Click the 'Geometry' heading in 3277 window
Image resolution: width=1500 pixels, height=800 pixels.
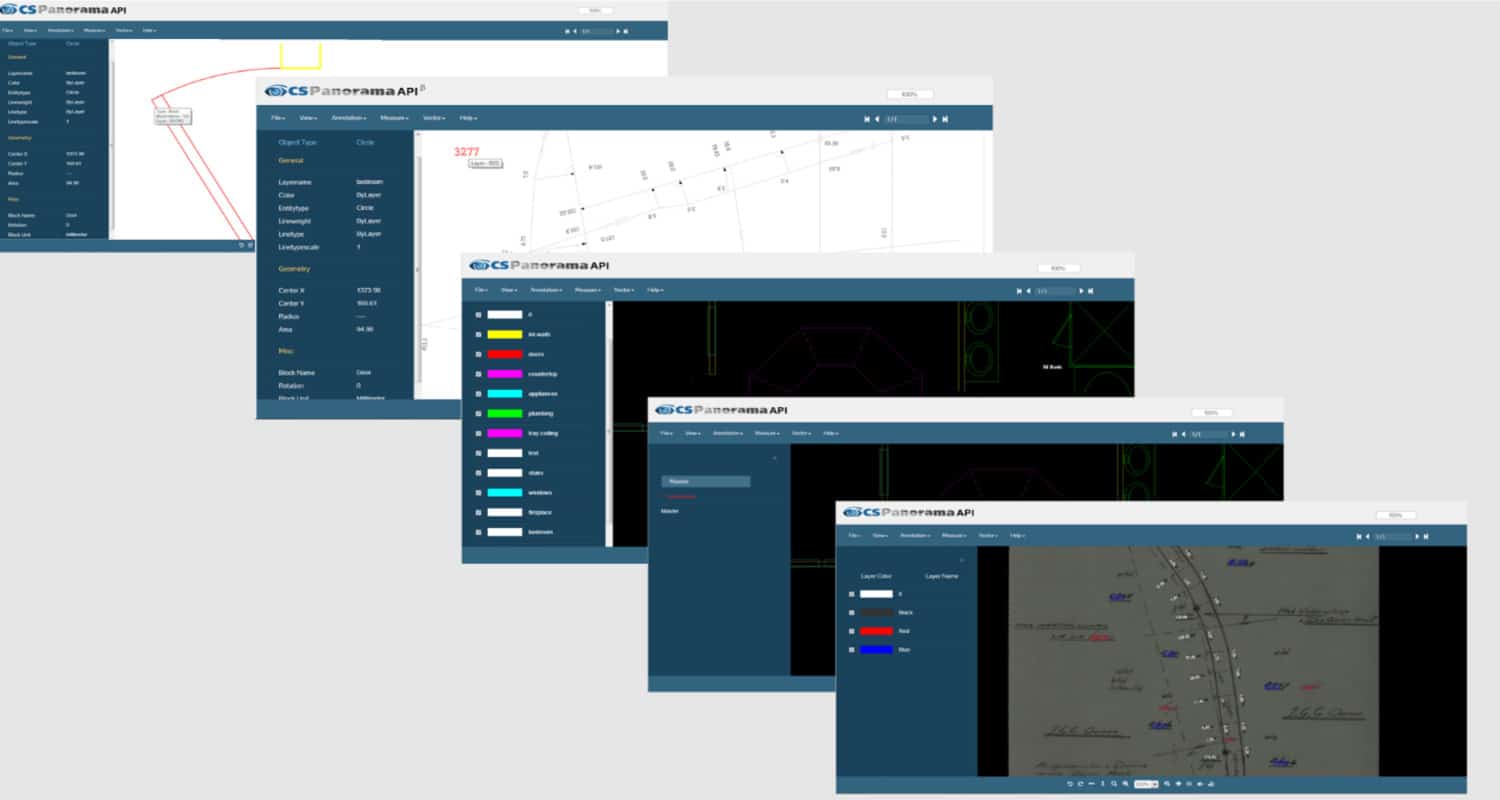[294, 269]
